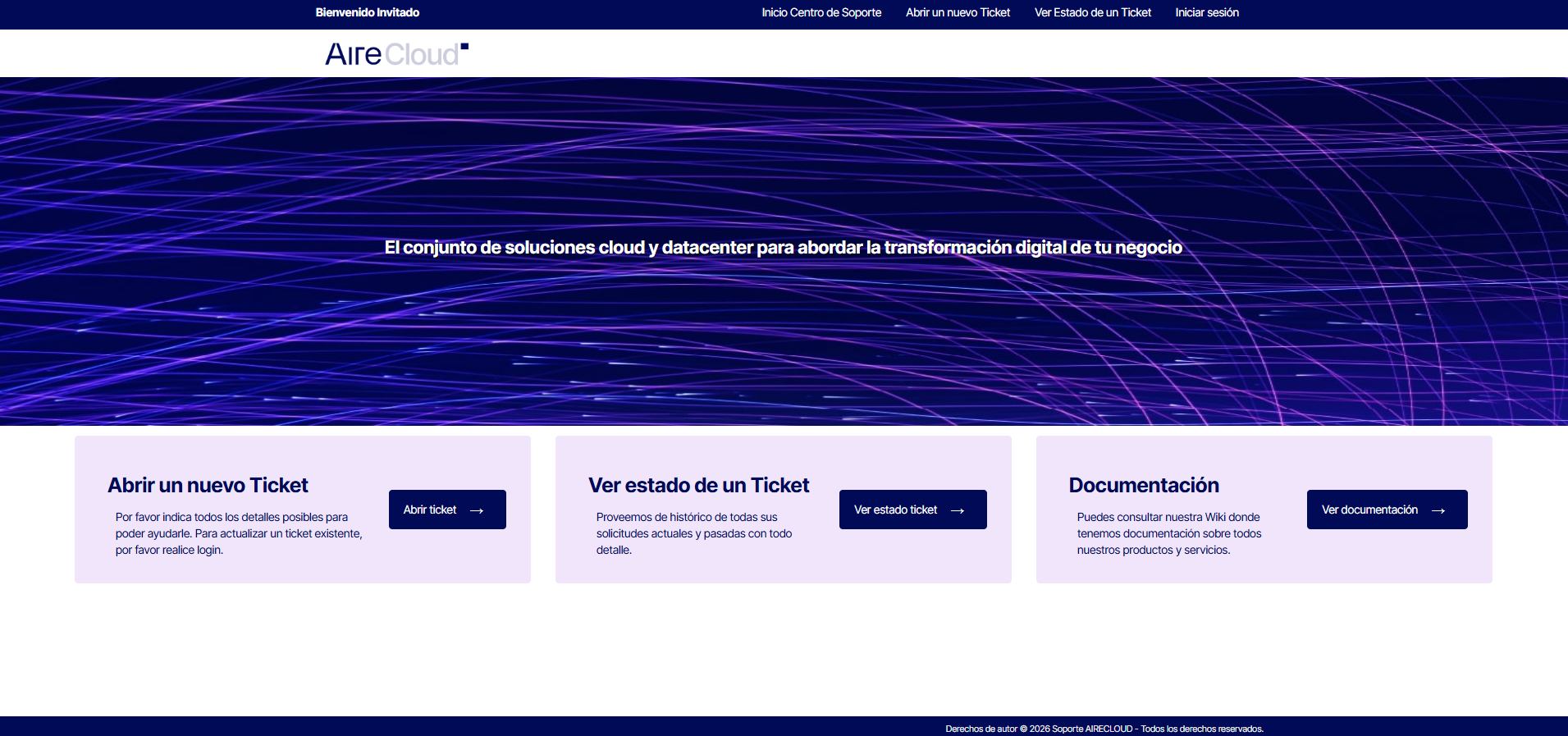Click the Bienvenido Invitado text
1568x736 pixels.
pyautogui.click(x=367, y=12)
